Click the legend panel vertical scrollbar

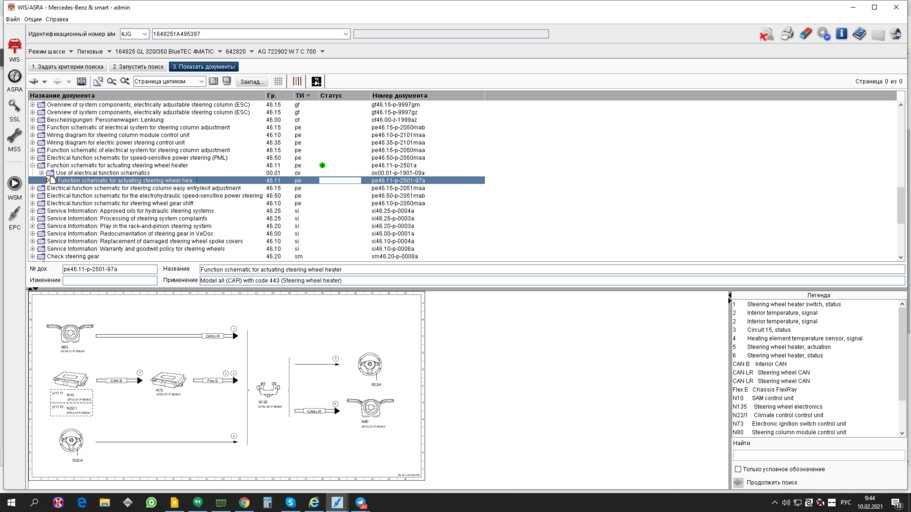click(x=902, y=368)
